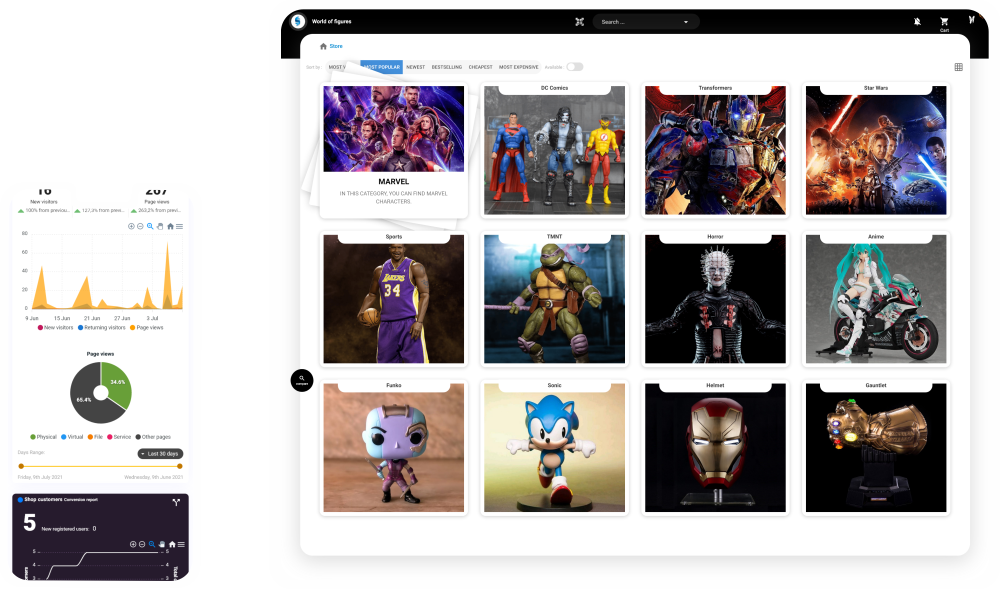Click the zoom-in icon on visitors chart
Screen dimensions: 1000x589
coord(131,226)
